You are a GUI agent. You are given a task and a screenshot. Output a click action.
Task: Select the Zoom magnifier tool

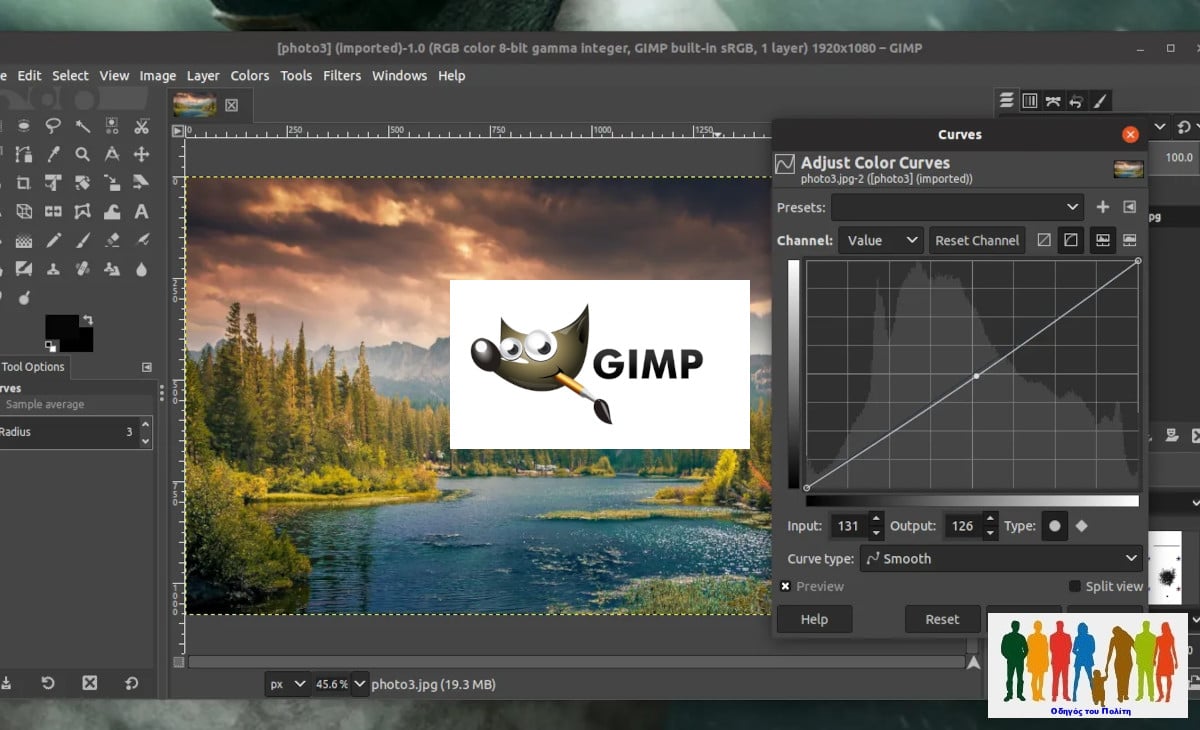click(82, 154)
